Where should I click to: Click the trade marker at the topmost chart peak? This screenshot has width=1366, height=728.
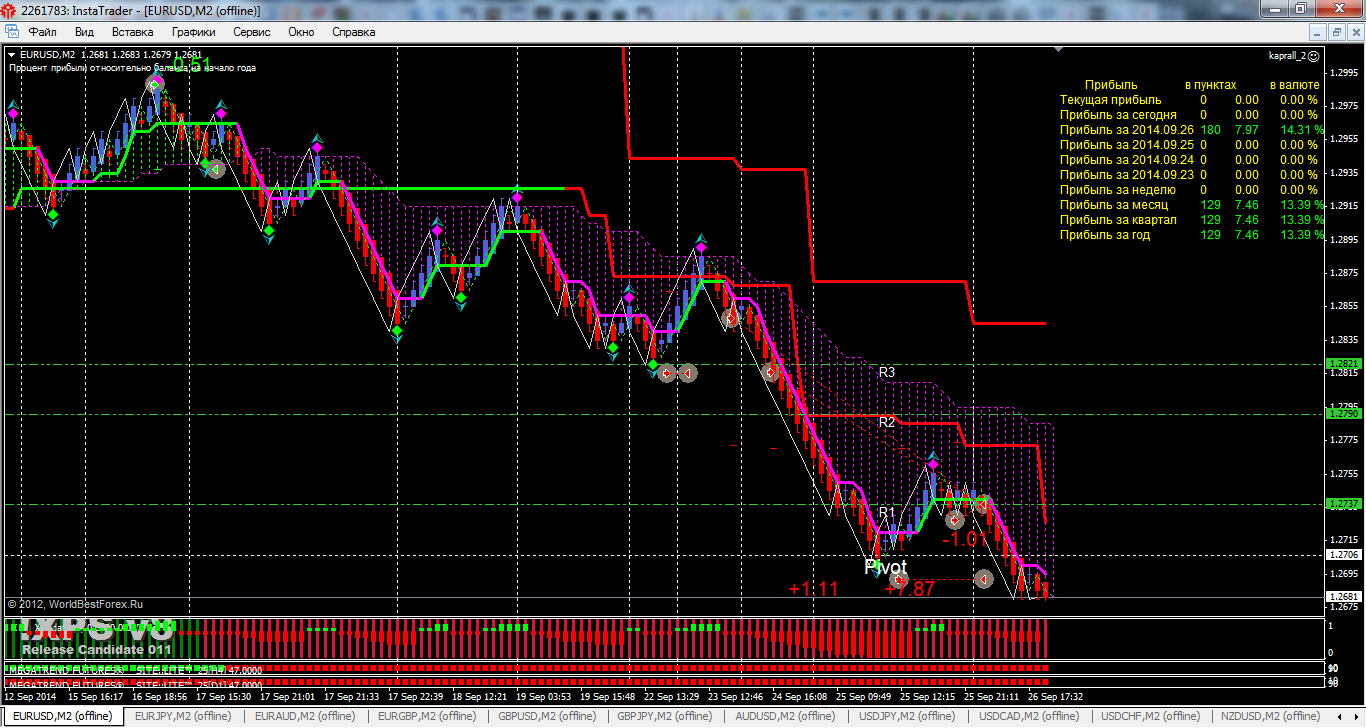(x=154, y=84)
